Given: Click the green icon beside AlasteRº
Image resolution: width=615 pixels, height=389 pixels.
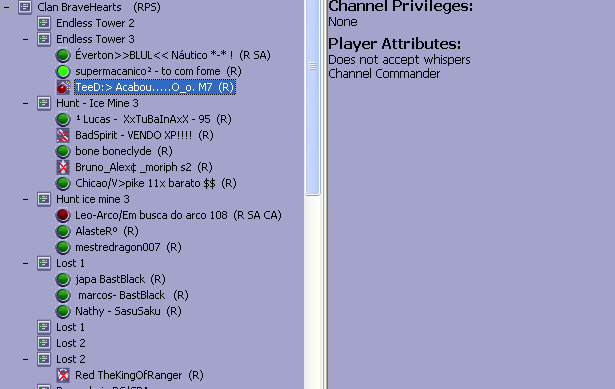Looking at the screenshot, I should point(63,231).
